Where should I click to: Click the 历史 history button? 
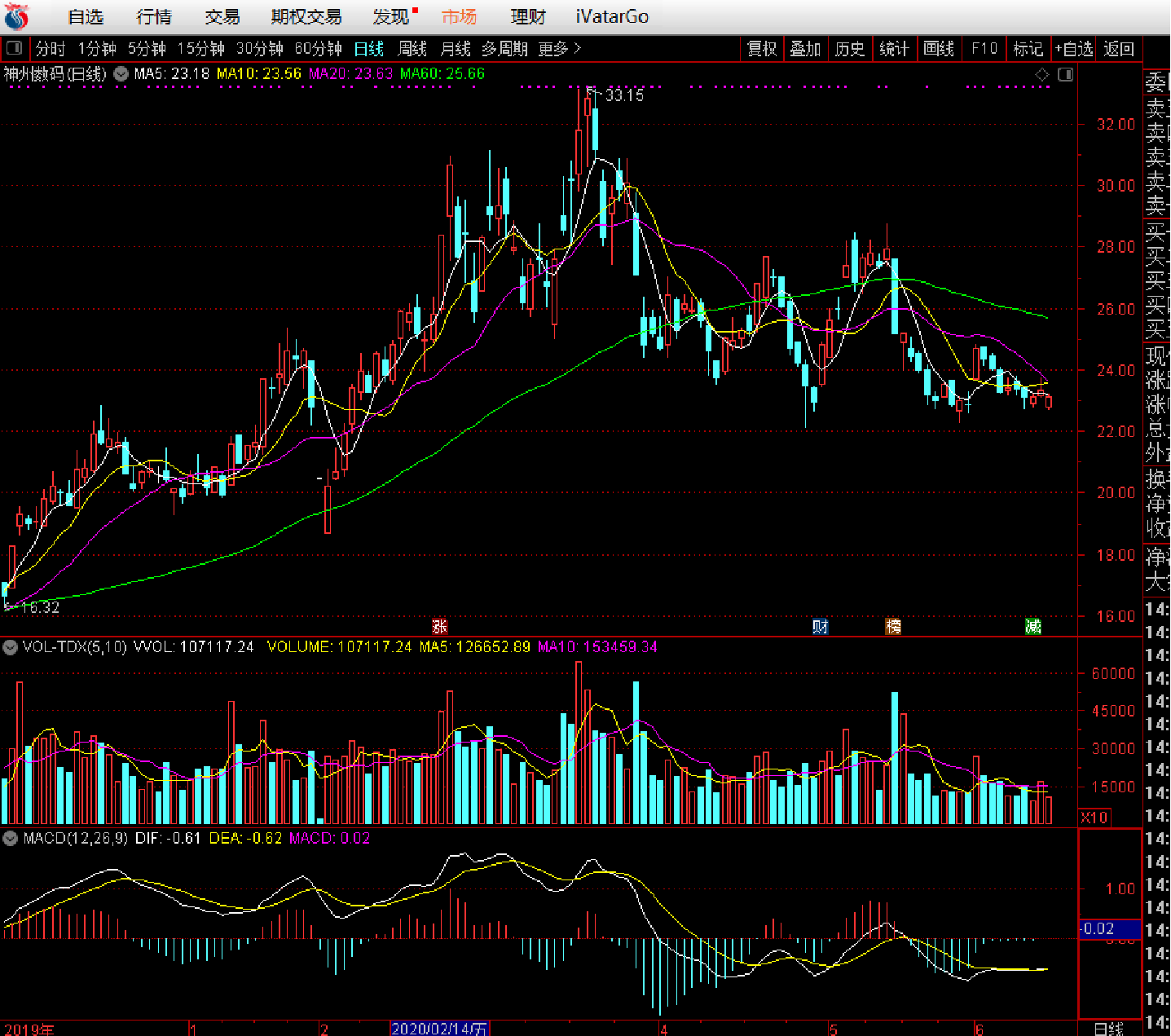[849, 49]
